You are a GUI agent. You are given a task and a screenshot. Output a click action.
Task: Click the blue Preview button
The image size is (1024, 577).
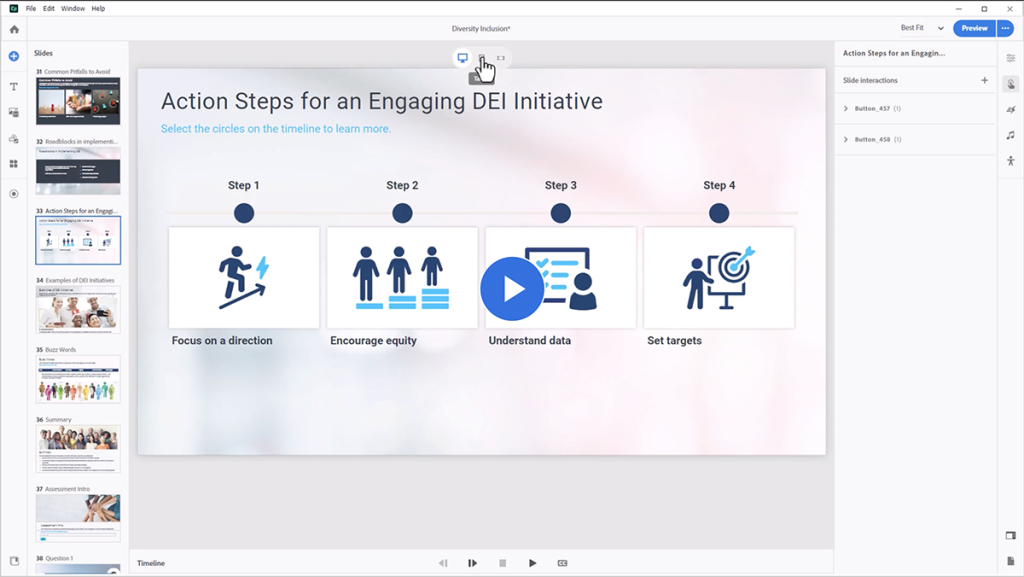(x=973, y=28)
